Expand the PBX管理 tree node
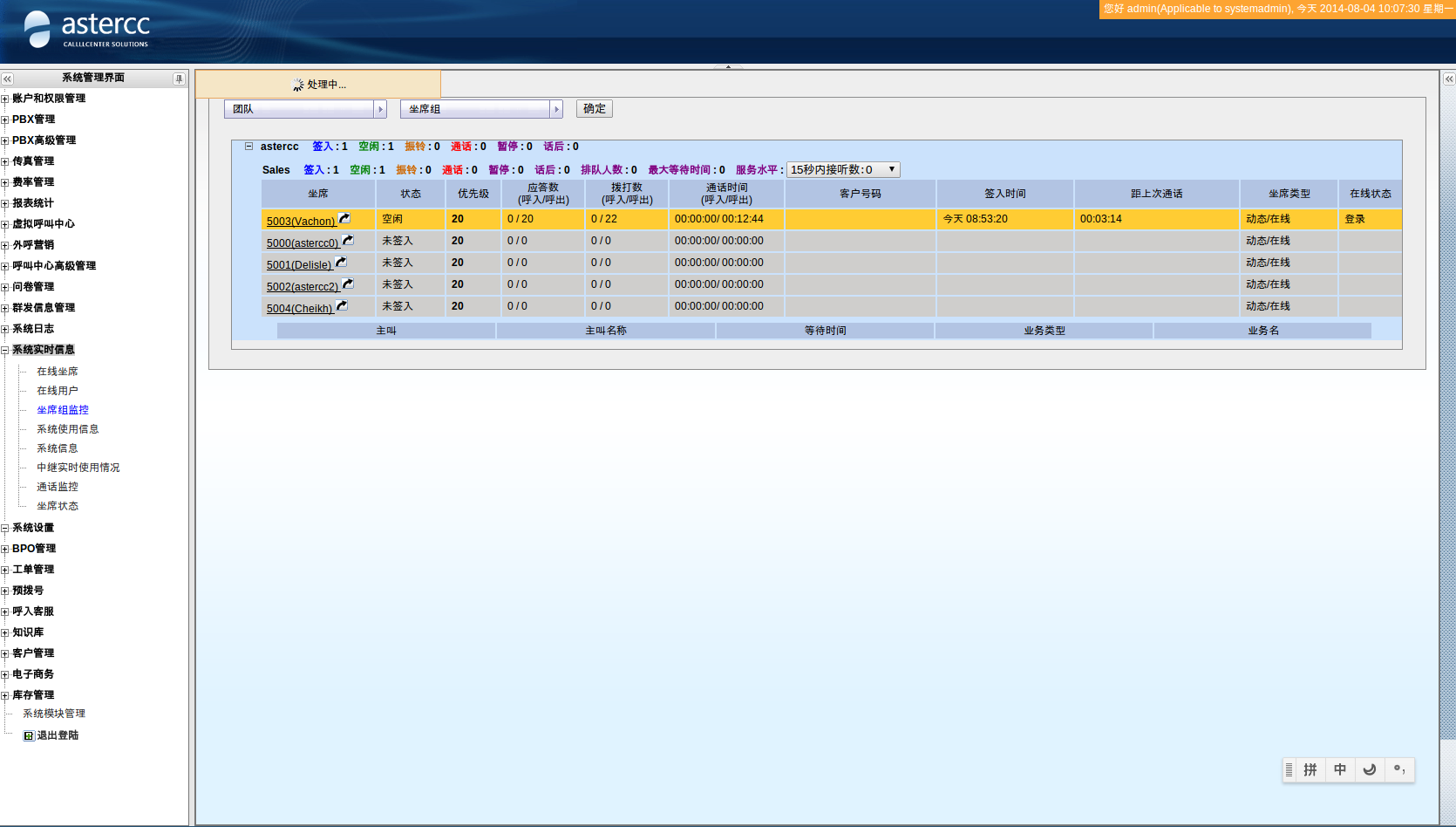 (x=5, y=120)
